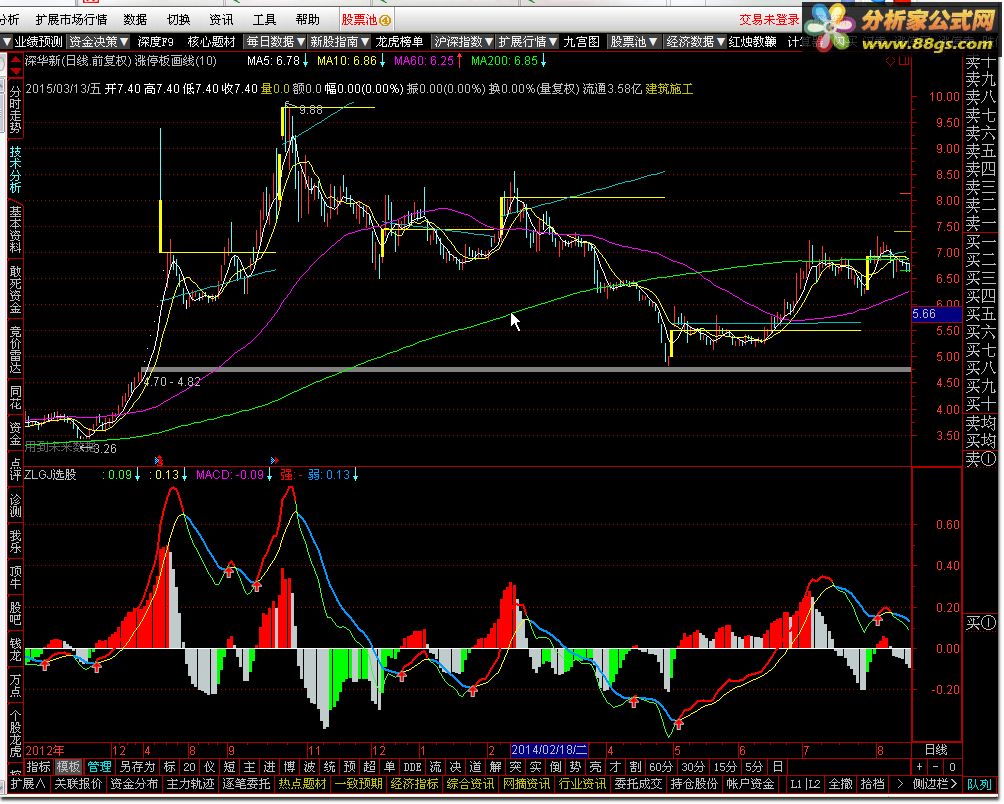This screenshot has width=1004, height=804.
Task: Open the 数据 menu
Action: pos(135,20)
